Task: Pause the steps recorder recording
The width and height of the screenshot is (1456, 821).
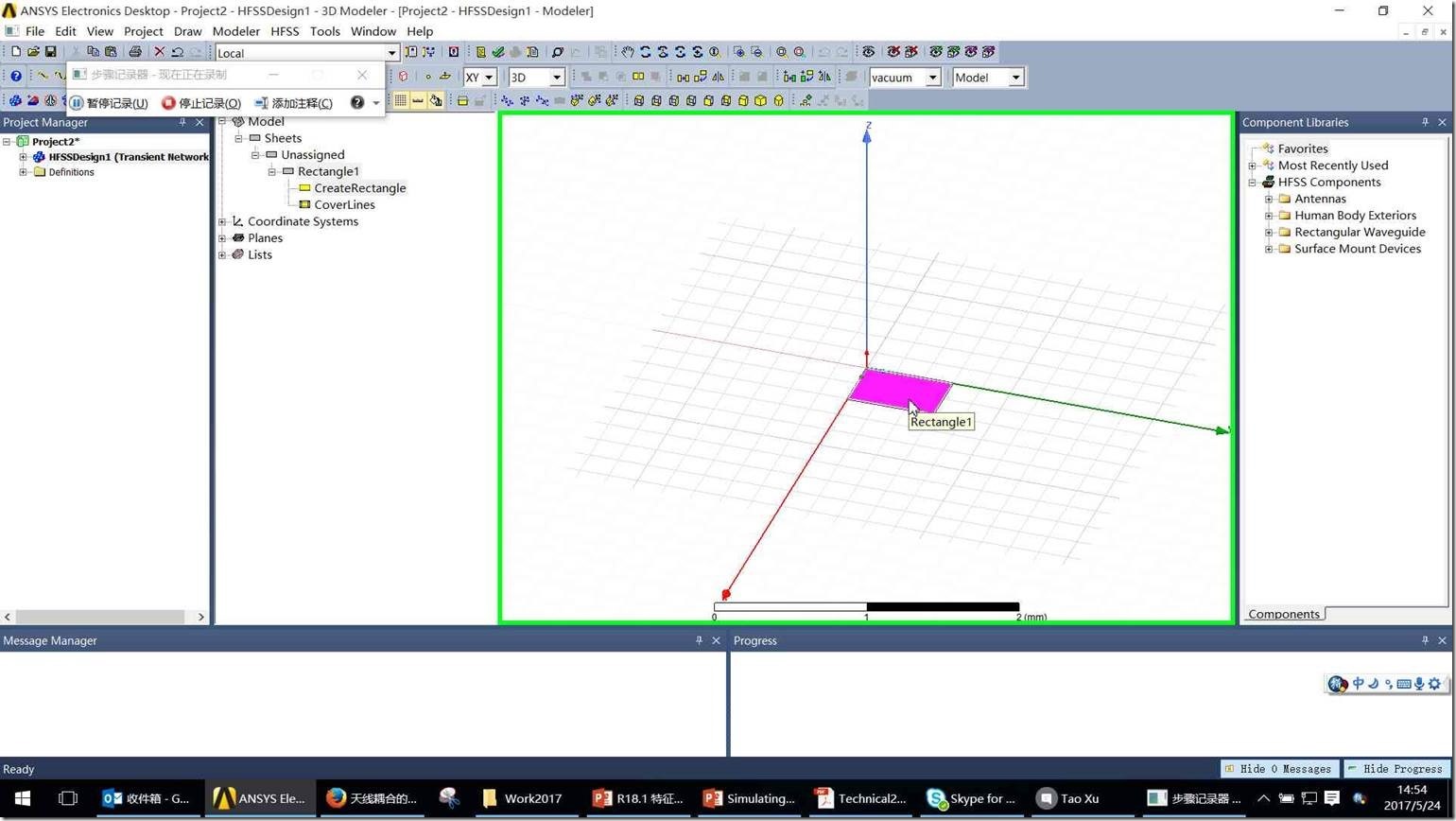Action: [x=109, y=103]
